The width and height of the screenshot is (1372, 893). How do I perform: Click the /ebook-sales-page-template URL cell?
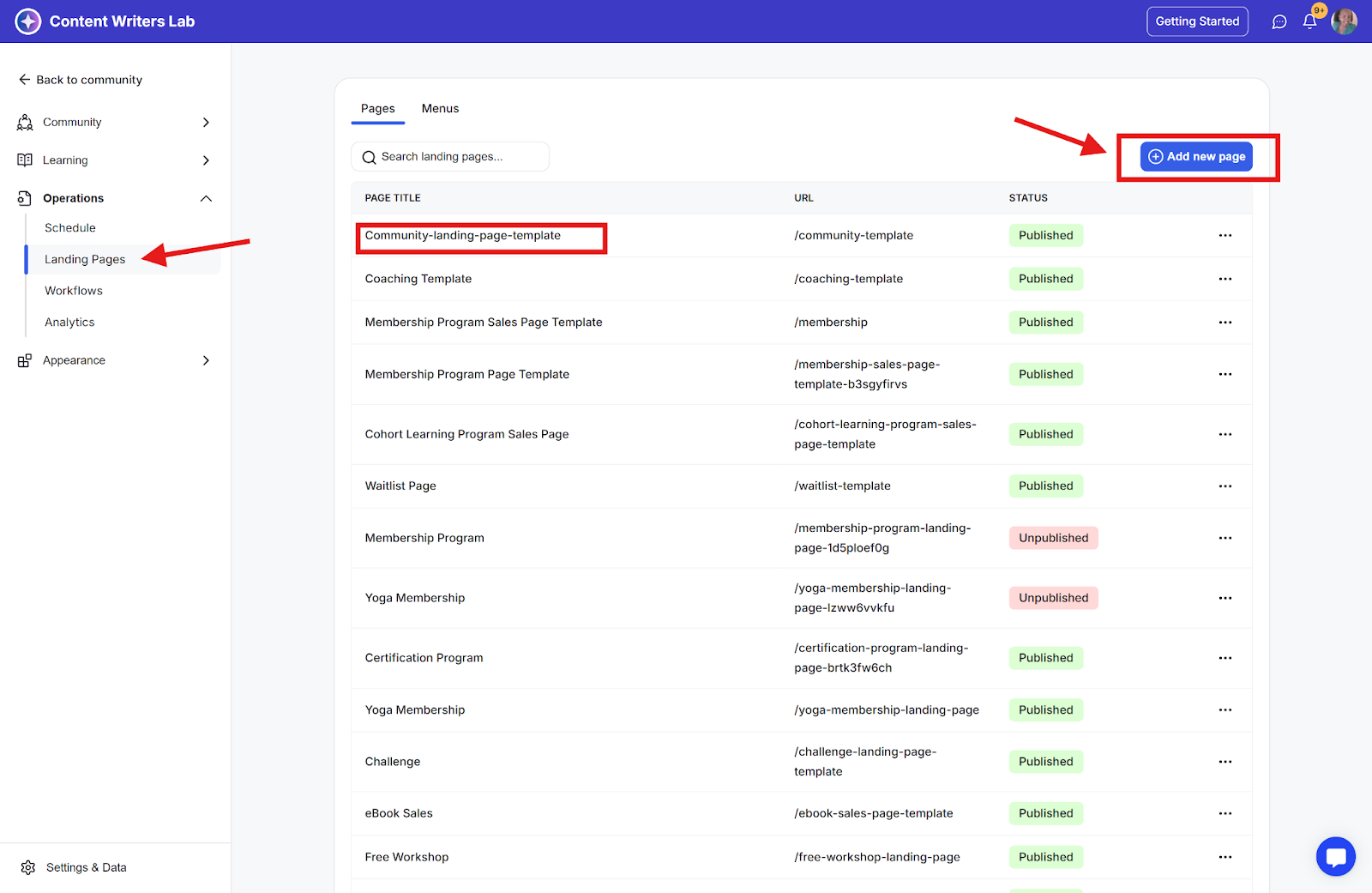pyautogui.click(x=873, y=813)
